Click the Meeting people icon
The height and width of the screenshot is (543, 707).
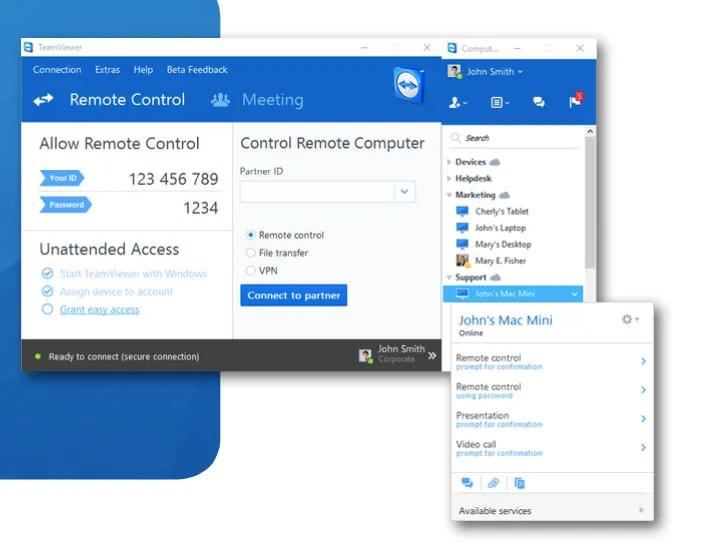[220, 100]
